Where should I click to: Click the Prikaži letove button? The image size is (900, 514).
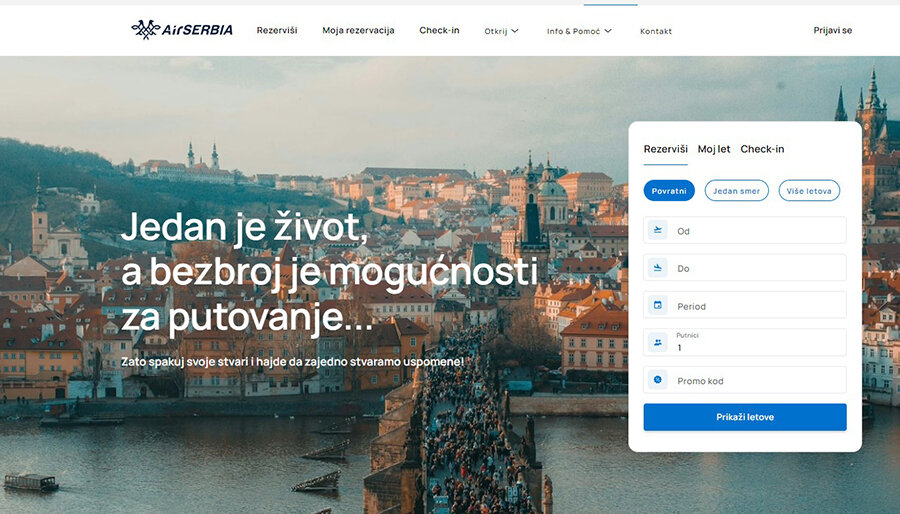tap(744, 417)
